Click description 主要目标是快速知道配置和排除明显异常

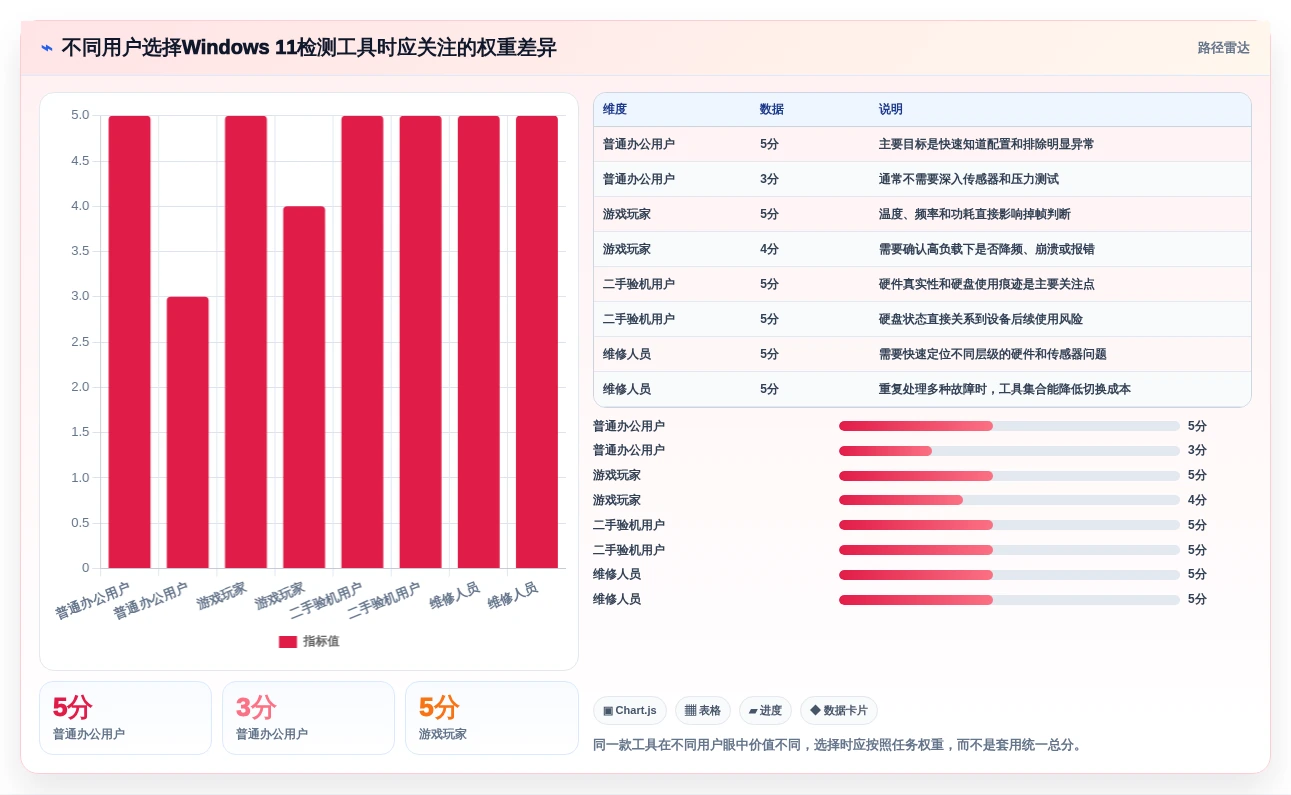pos(986,144)
